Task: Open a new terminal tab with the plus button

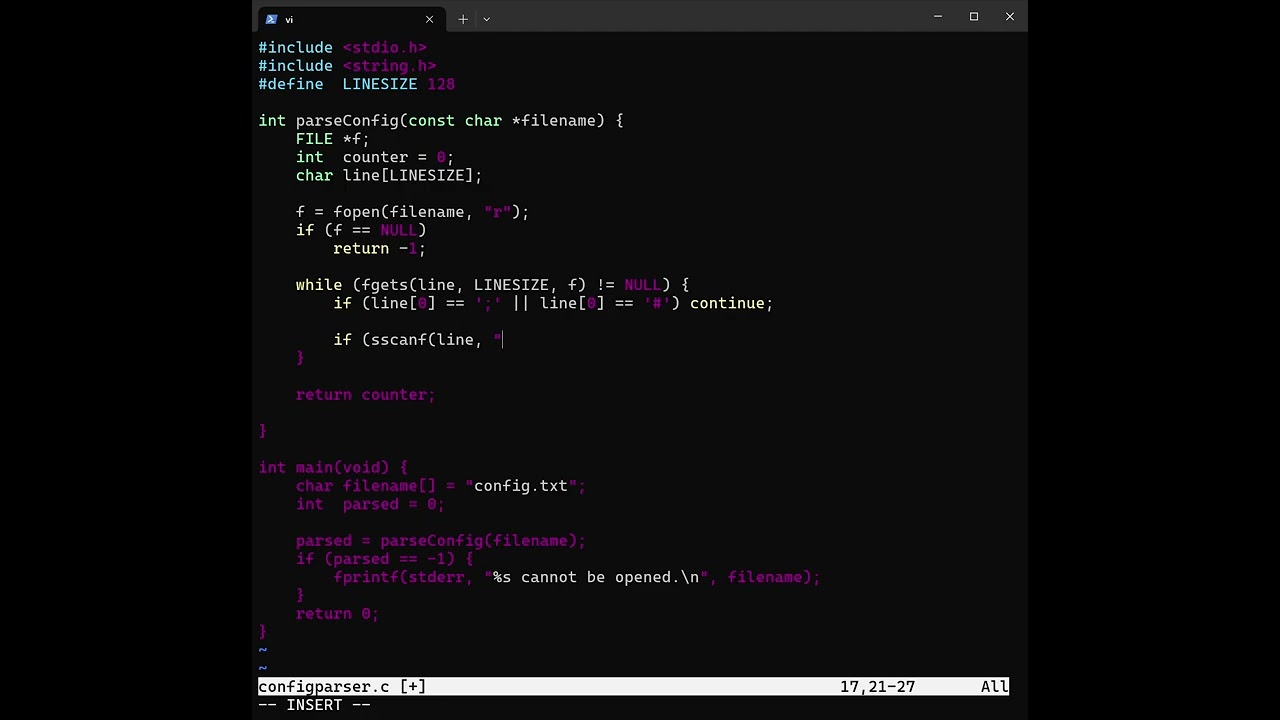Action: 463,19
